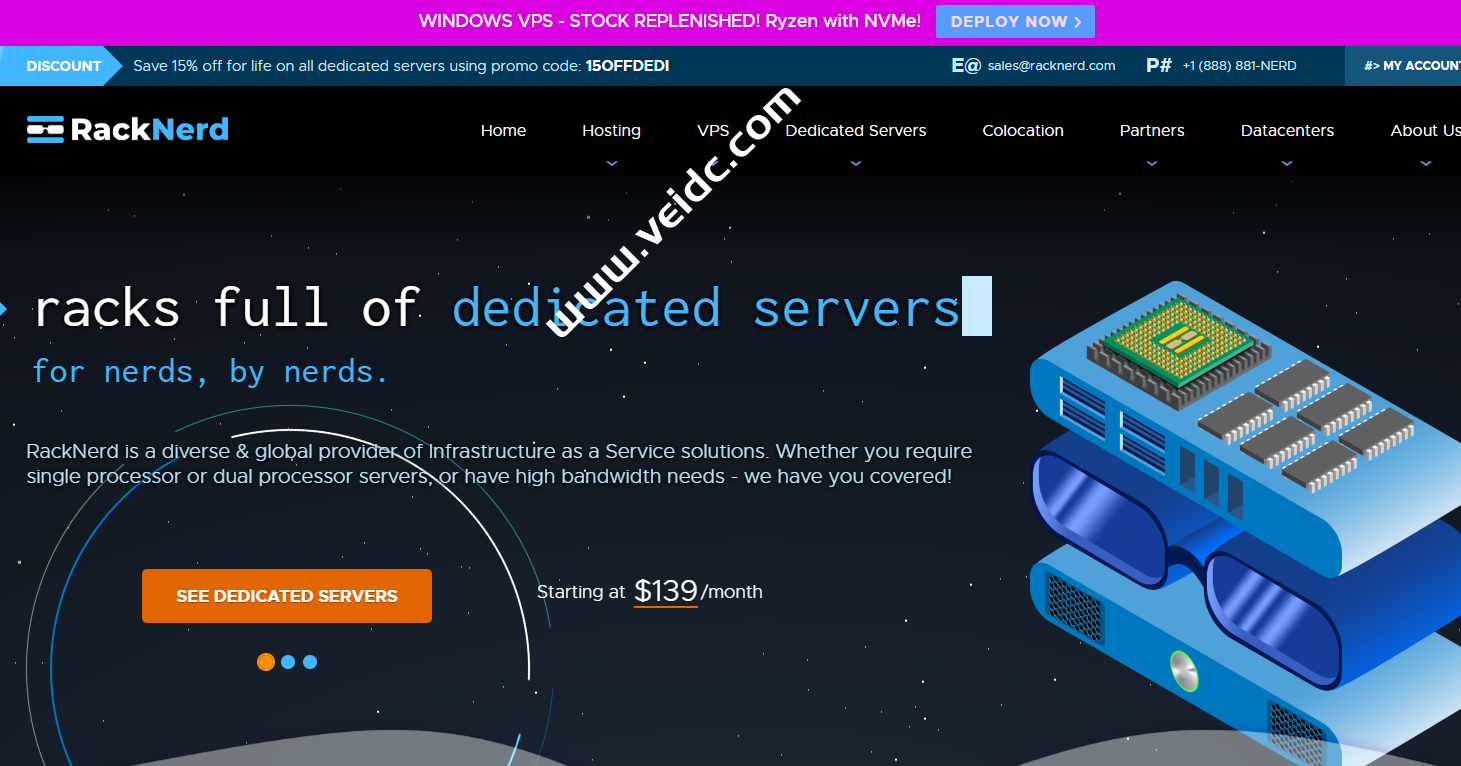Click the P# phone icon

[1159, 66]
